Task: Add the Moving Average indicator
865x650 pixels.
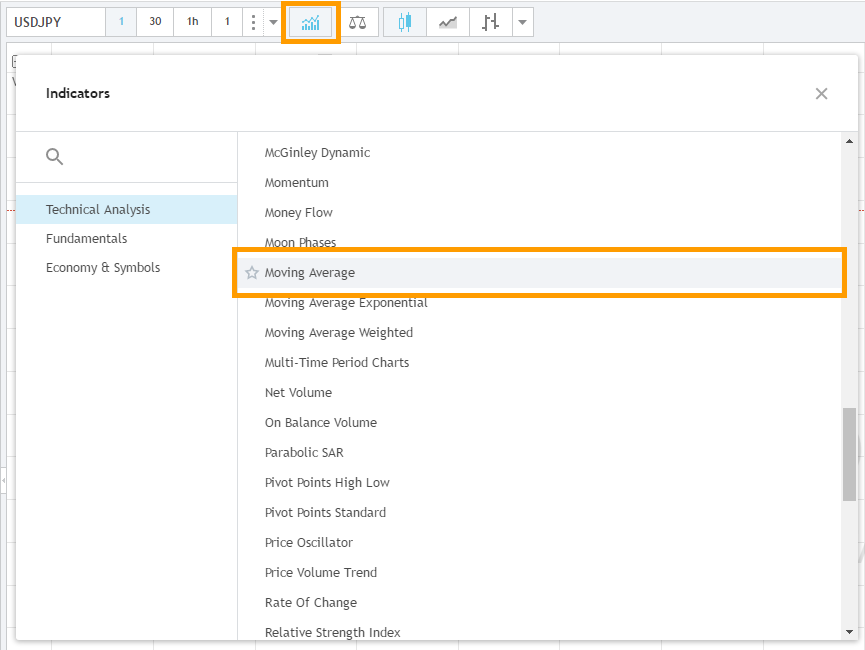Action: pyautogui.click(x=539, y=273)
